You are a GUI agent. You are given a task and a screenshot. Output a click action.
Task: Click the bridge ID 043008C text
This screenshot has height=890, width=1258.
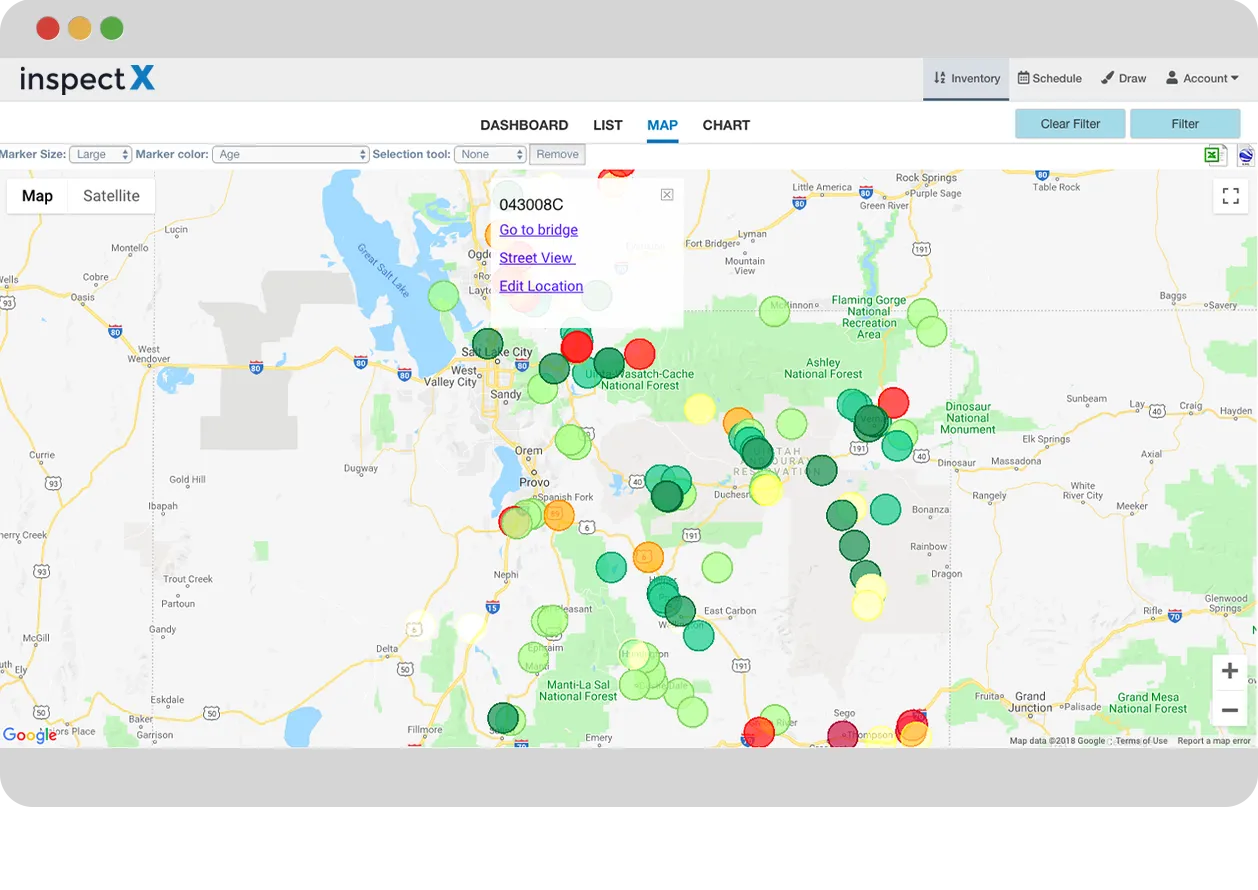point(531,205)
